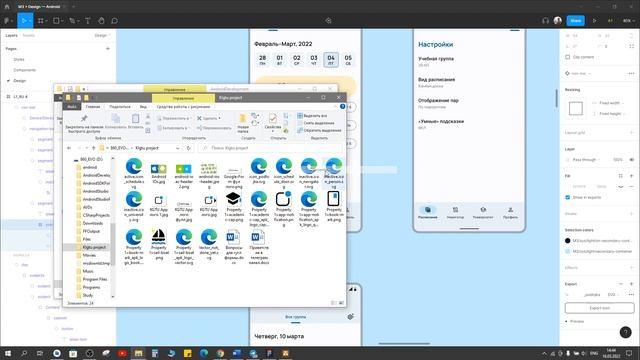
Task: Open the Chrome icon on taskbar
Action: pyautogui.click(x=220, y=353)
